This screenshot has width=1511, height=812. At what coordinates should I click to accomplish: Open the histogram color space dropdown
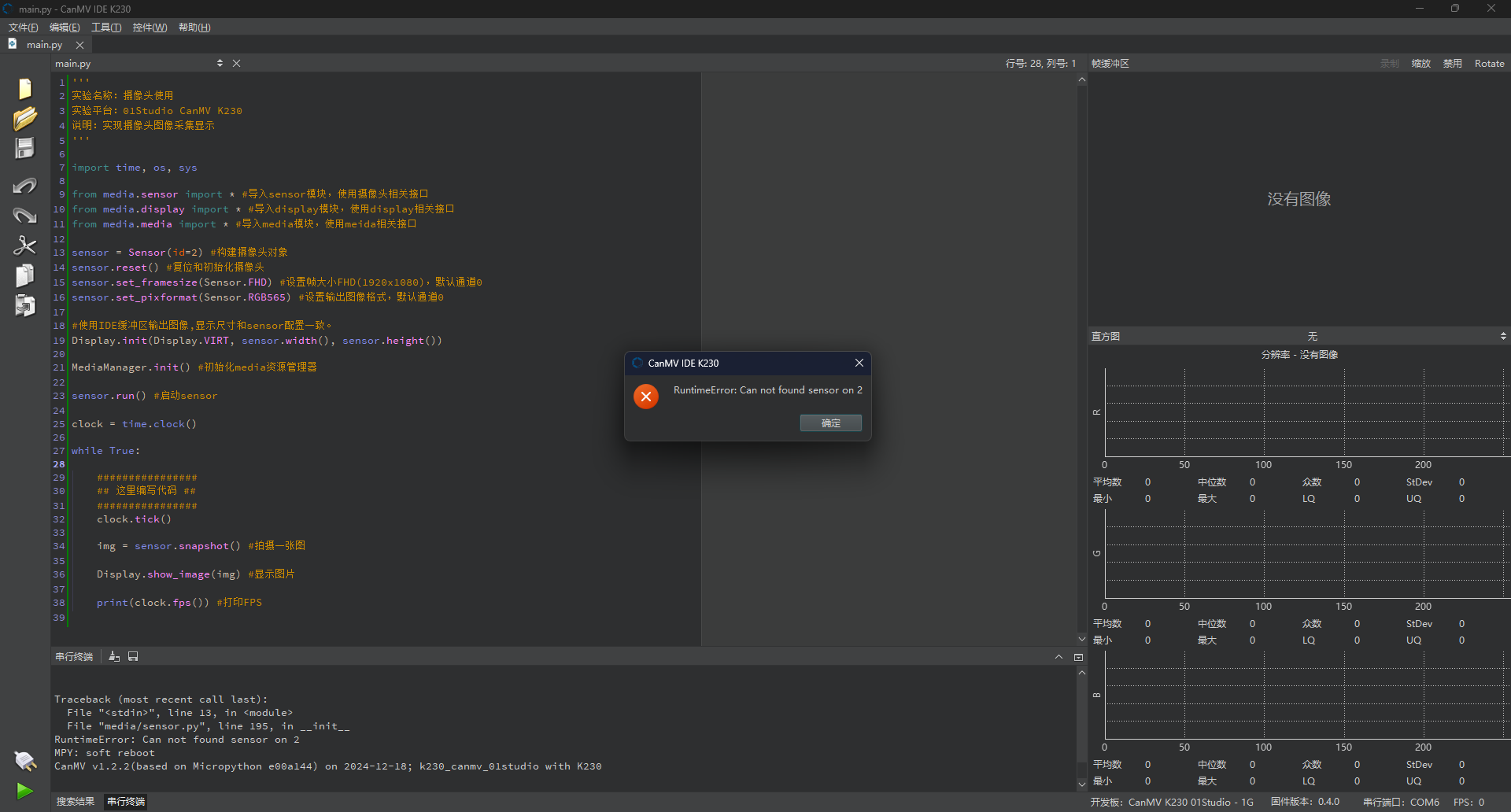point(1502,336)
